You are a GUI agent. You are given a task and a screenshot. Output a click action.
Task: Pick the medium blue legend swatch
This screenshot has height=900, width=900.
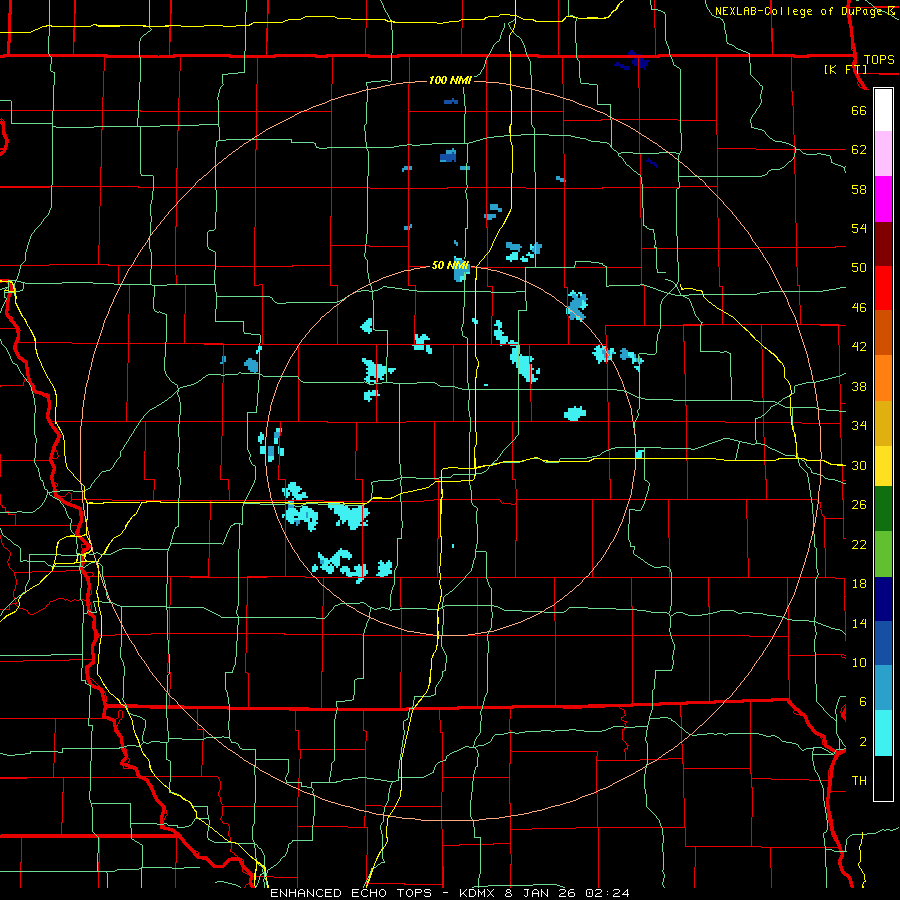(x=883, y=643)
